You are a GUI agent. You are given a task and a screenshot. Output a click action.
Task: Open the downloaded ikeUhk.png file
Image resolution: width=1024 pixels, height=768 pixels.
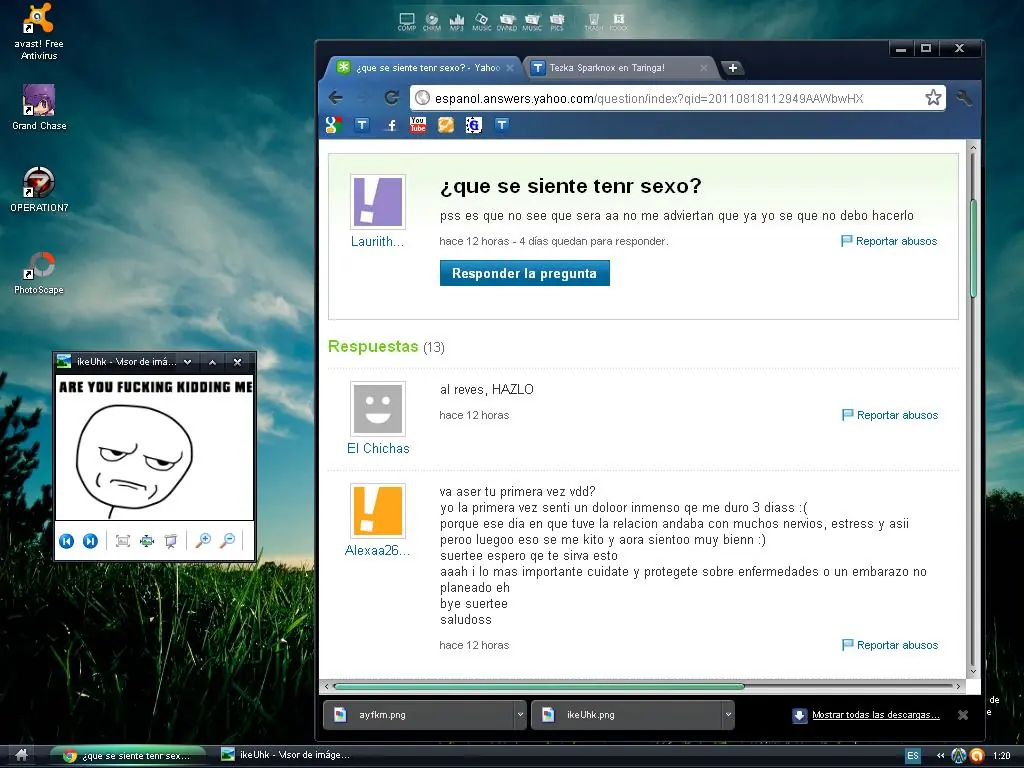click(628, 714)
